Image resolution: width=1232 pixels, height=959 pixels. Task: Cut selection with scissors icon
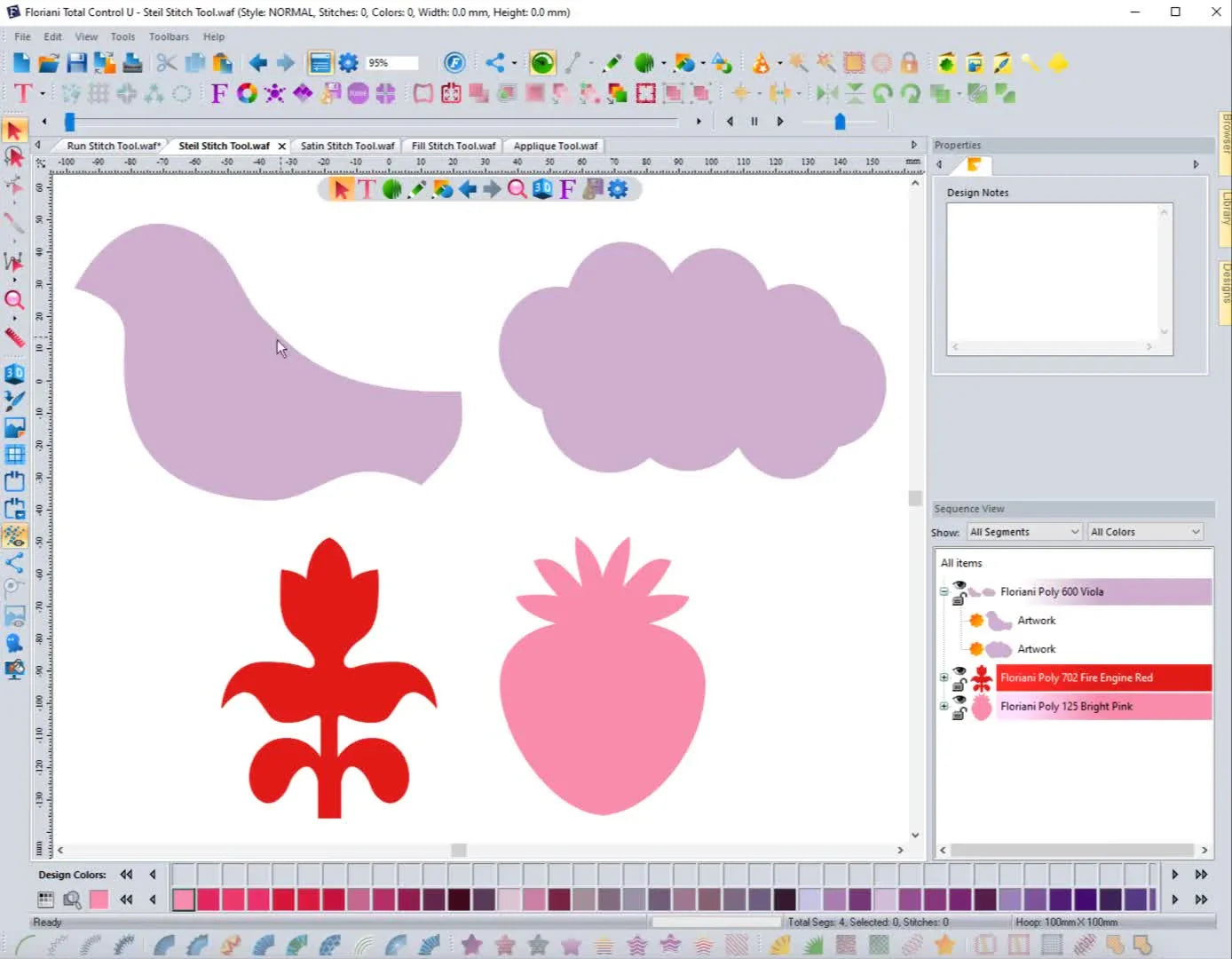166,62
